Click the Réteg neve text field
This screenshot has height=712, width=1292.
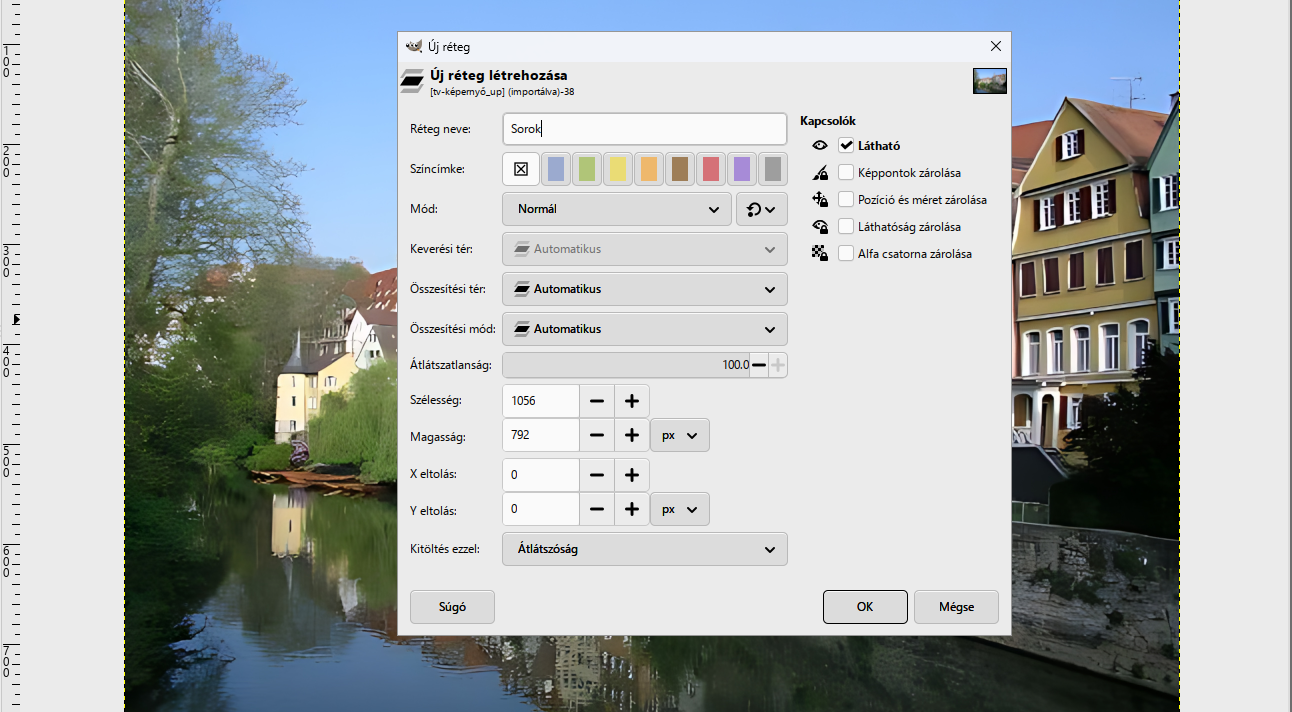coord(645,129)
